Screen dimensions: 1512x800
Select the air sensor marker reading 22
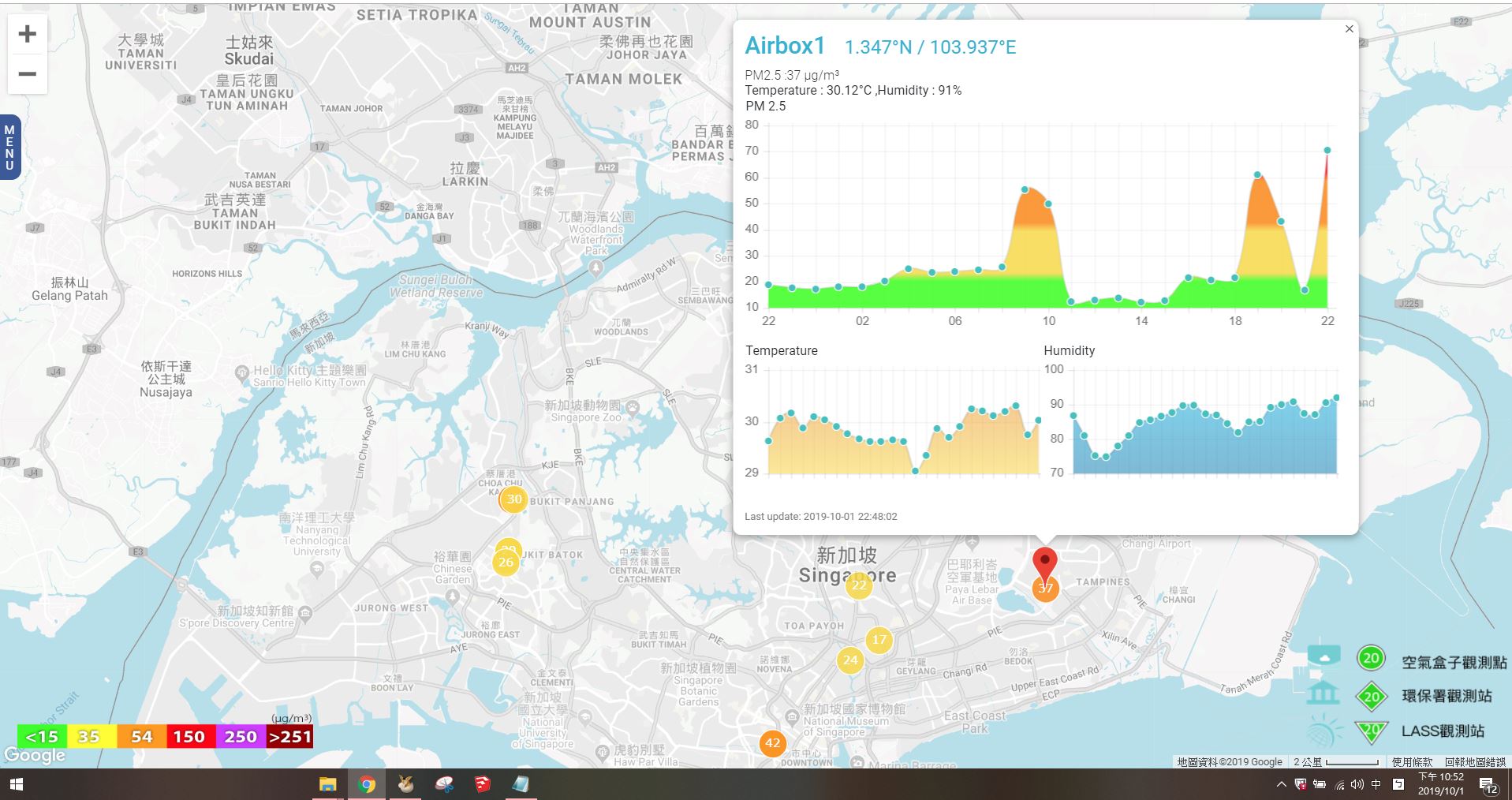[859, 585]
